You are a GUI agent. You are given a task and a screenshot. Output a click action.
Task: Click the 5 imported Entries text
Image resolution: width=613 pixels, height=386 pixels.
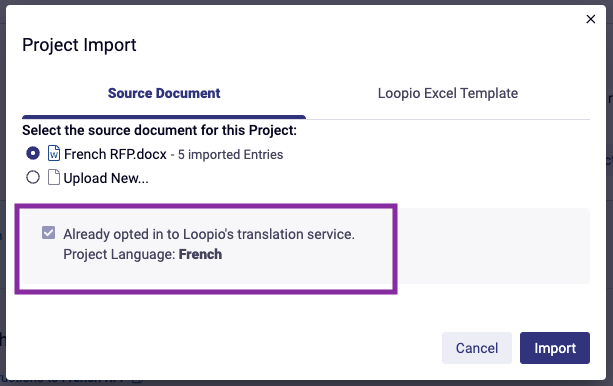(230, 154)
